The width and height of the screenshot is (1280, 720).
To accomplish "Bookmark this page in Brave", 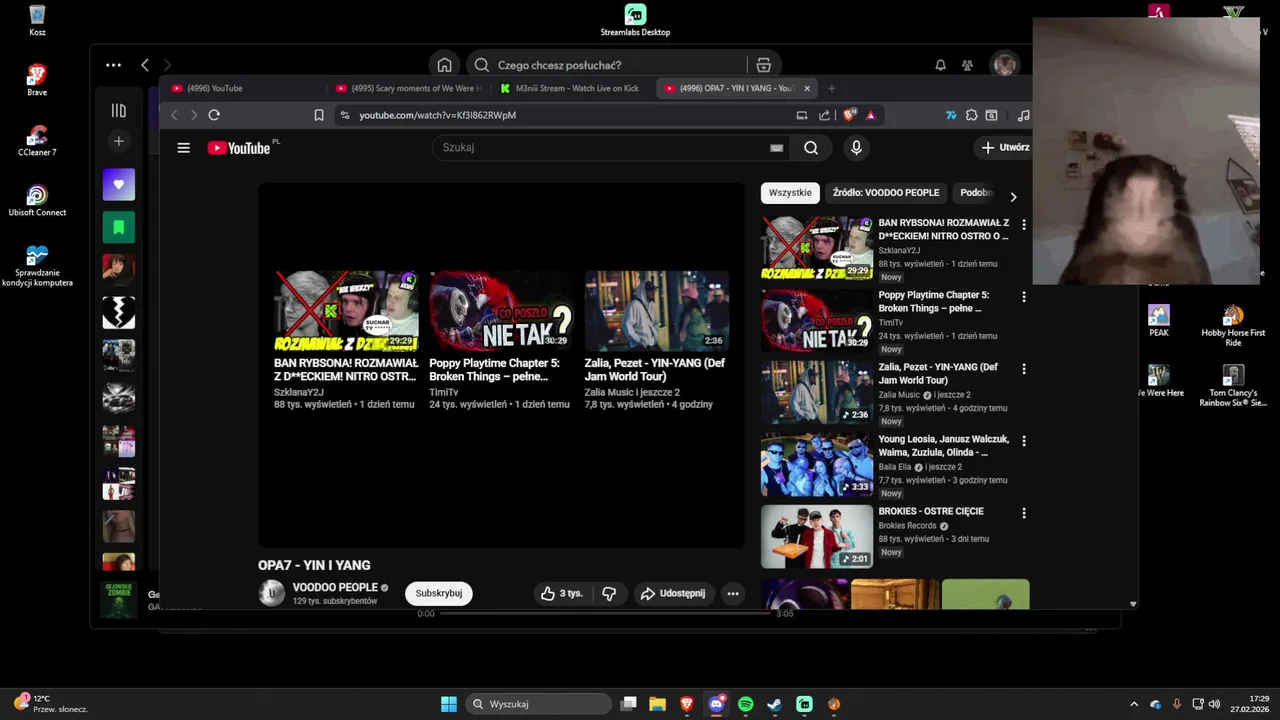I will [319, 115].
